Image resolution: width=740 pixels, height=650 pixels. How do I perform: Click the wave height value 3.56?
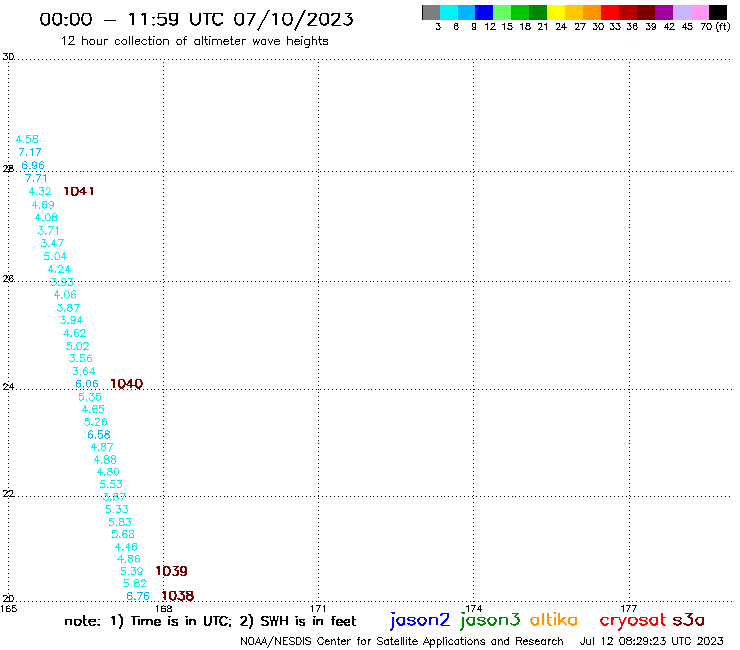[81, 358]
